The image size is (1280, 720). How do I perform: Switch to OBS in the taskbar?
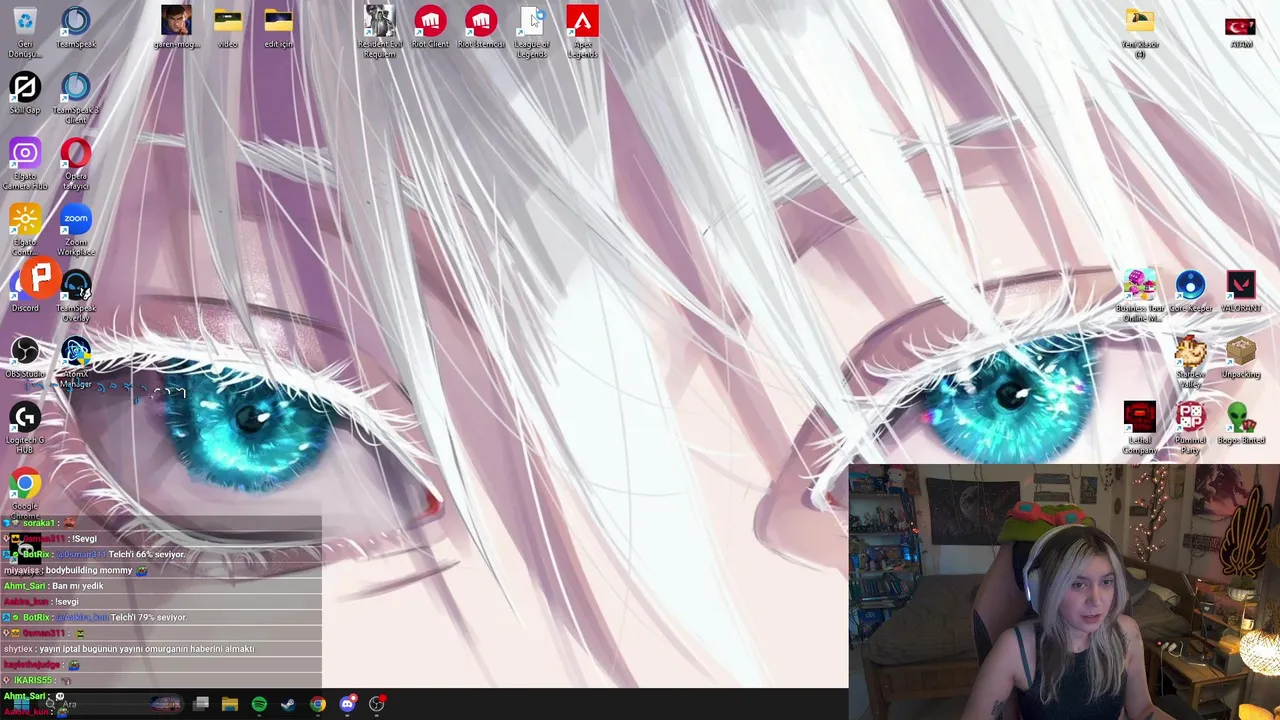(x=376, y=704)
